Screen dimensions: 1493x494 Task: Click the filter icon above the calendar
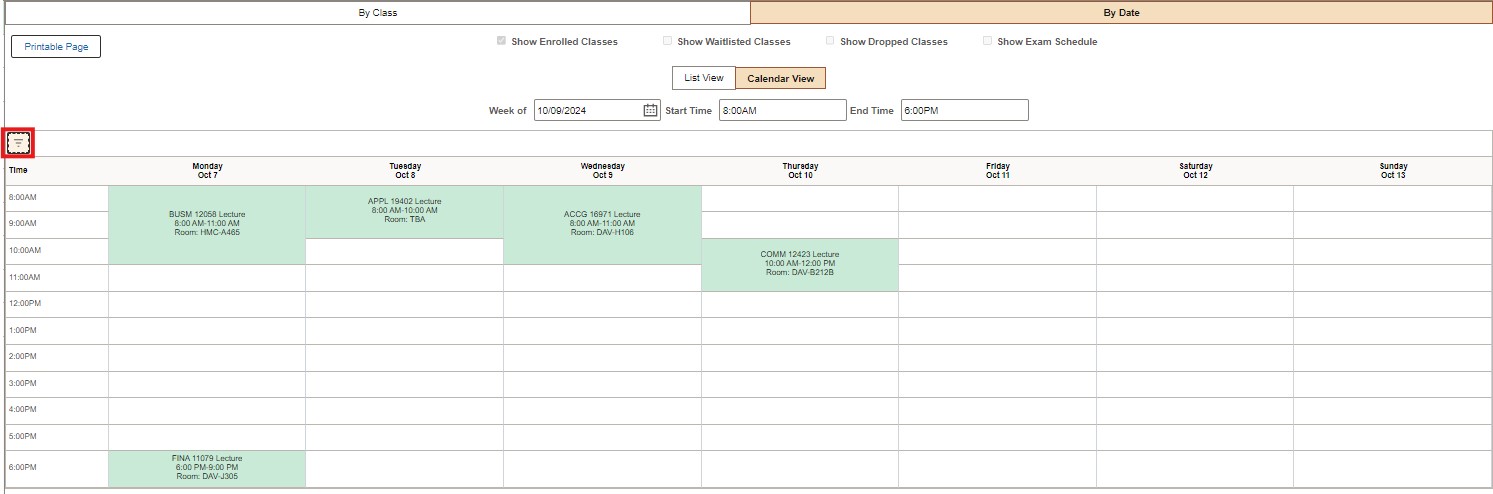pyautogui.click(x=18, y=143)
